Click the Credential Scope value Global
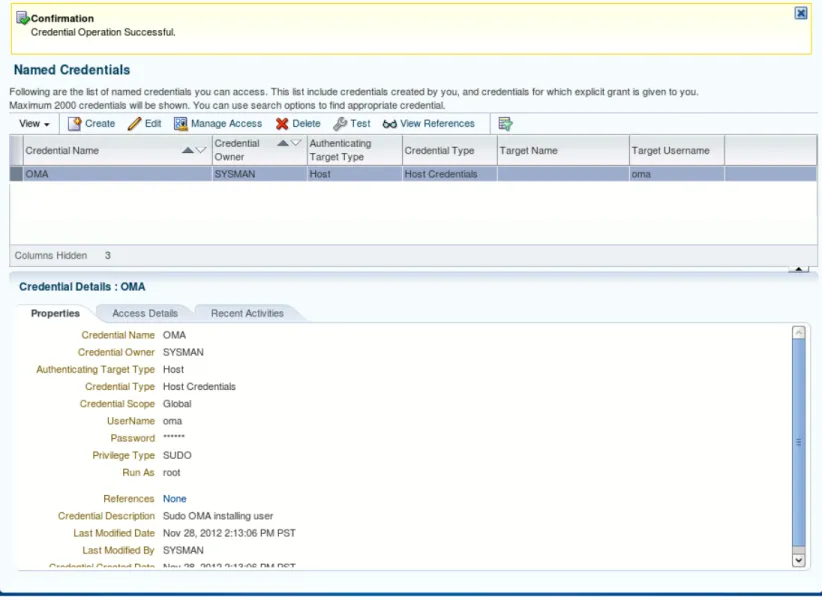Image resolution: width=822 pixels, height=600 pixels. 177,404
